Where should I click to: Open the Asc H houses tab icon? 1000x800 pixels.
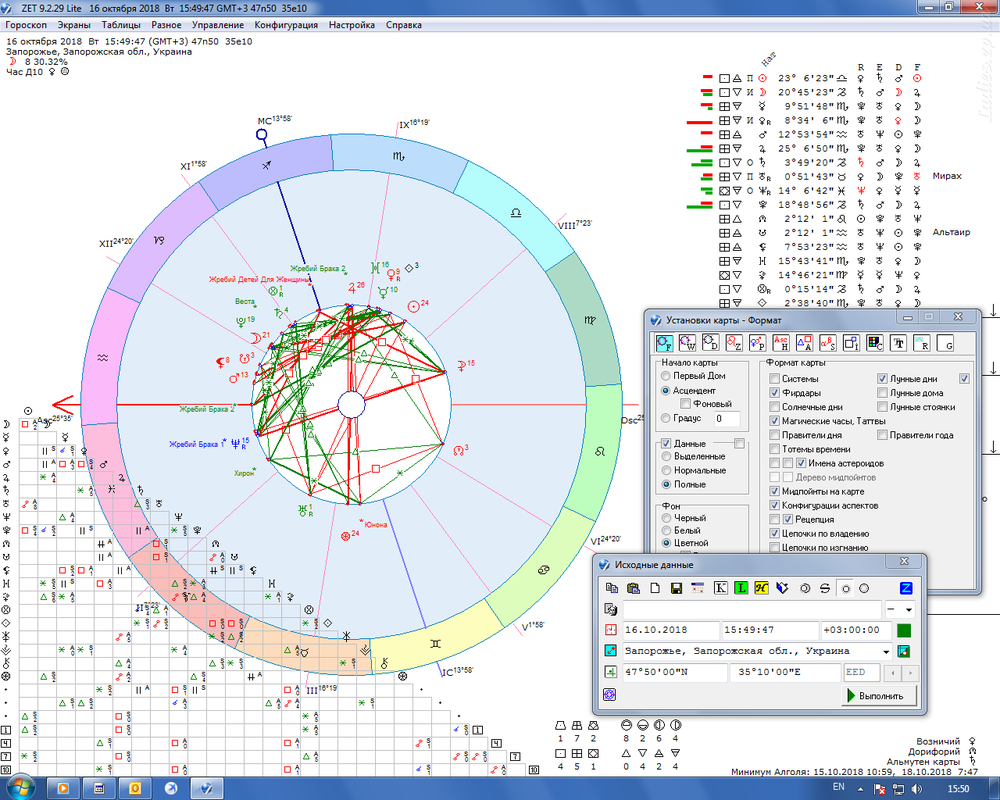click(781, 343)
